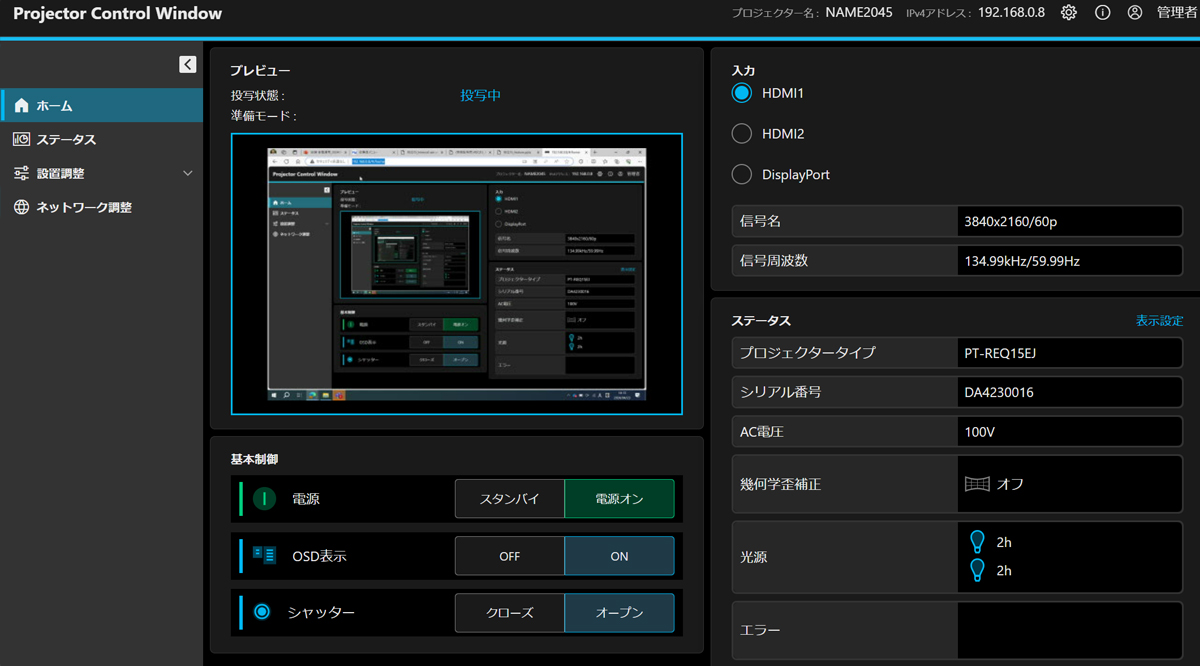
Task: Select ホーム in the sidebar
Action: coord(54,106)
